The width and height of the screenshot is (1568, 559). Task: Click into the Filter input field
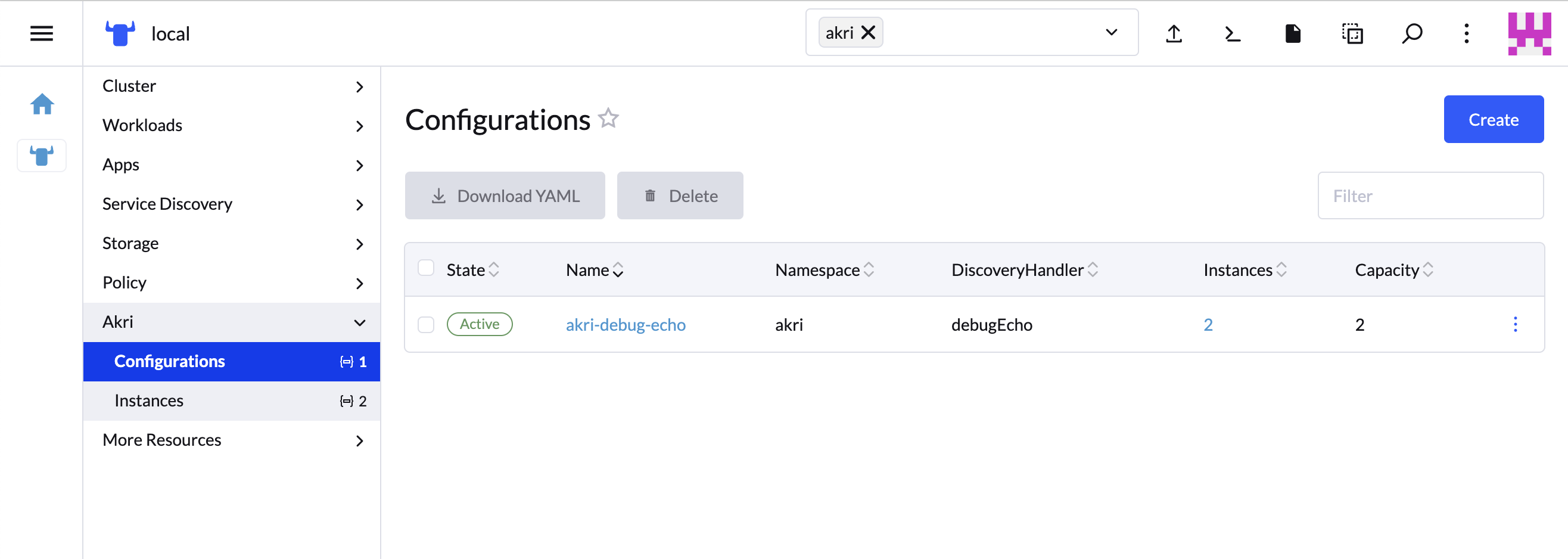click(1430, 195)
